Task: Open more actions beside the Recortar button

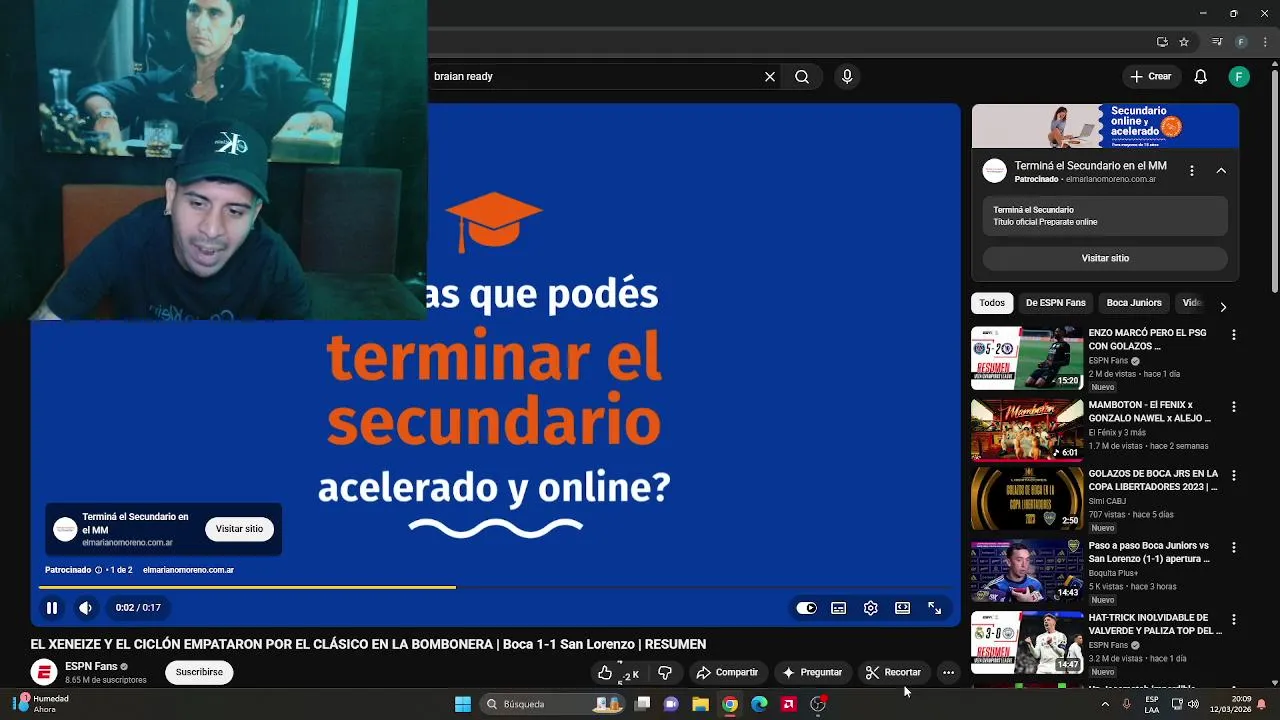Action: point(948,673)
